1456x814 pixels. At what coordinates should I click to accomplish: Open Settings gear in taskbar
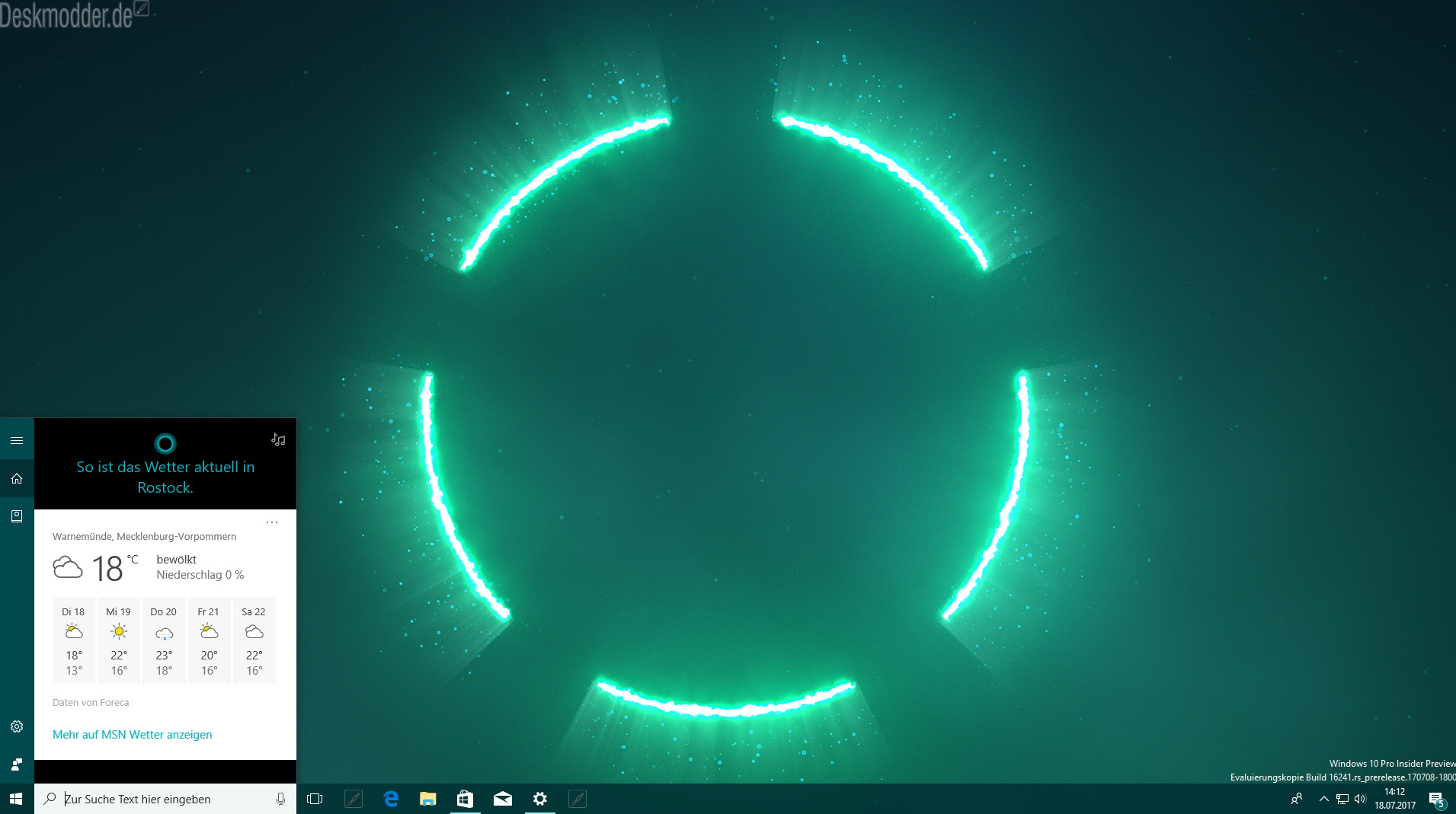click(x=540, y=799)
